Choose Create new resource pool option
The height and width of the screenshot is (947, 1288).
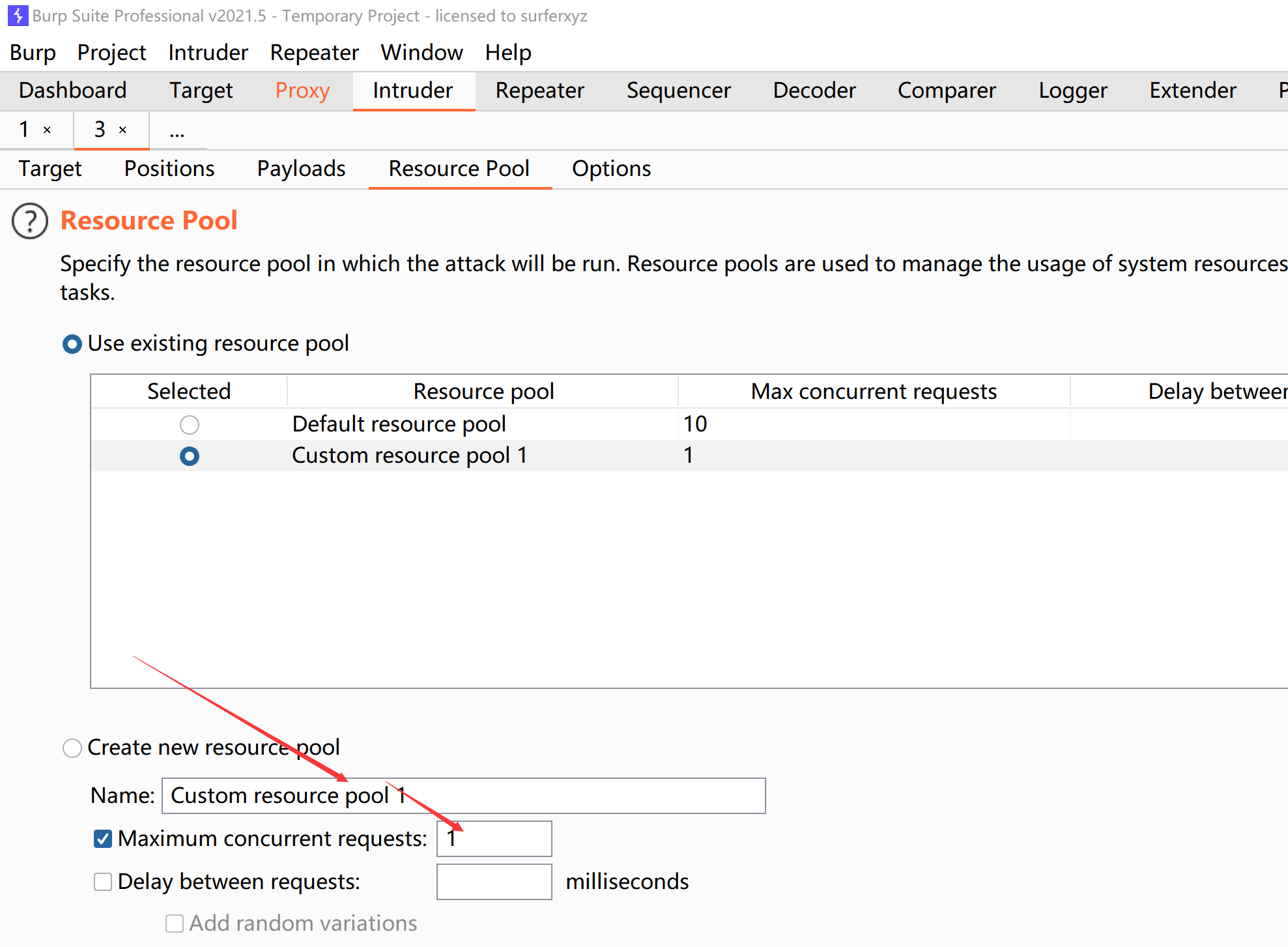[72, 748]
